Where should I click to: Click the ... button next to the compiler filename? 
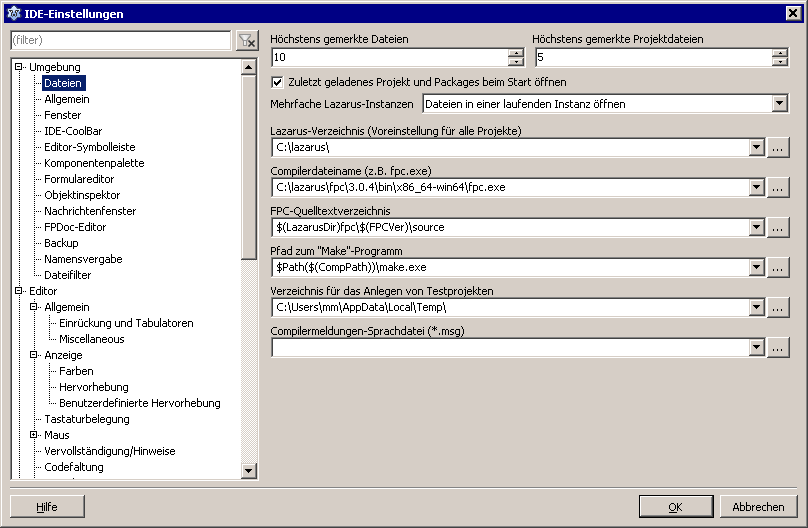coord(779,187)
